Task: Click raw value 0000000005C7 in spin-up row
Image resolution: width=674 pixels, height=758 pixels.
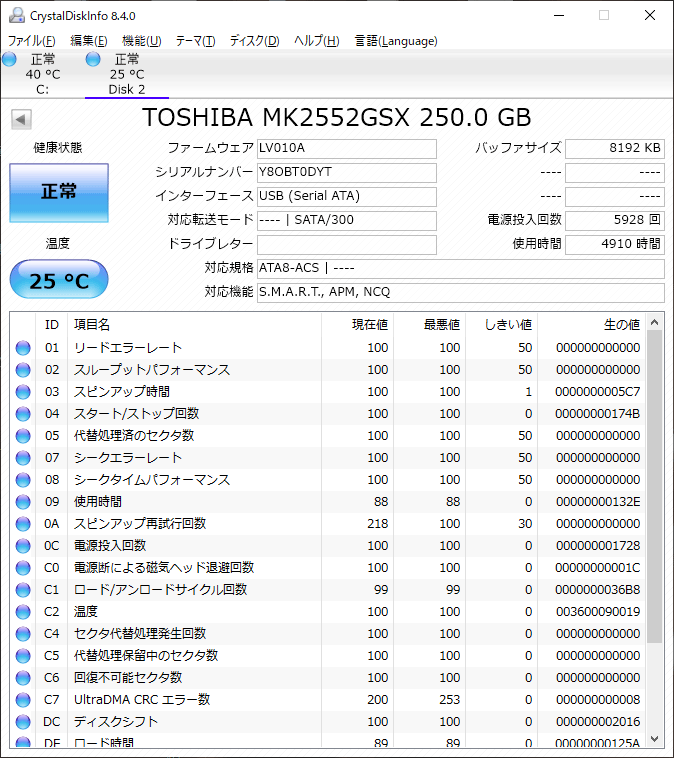Action: point(598,392)
